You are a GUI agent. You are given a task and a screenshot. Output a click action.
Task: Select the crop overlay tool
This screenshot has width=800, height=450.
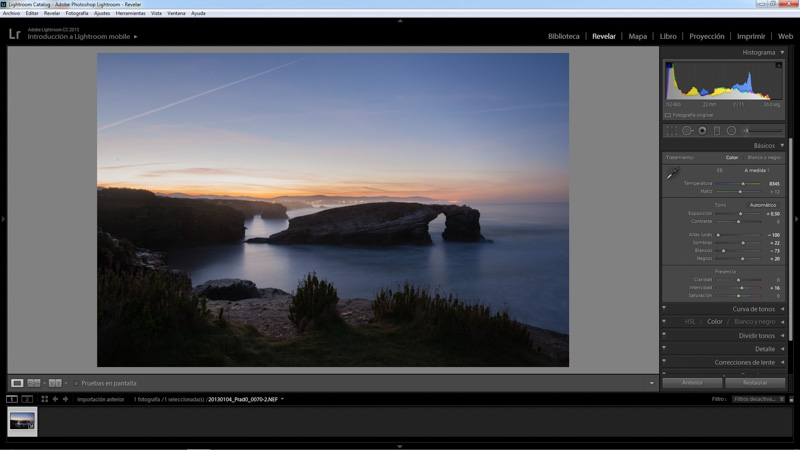(x=671, y=131)
